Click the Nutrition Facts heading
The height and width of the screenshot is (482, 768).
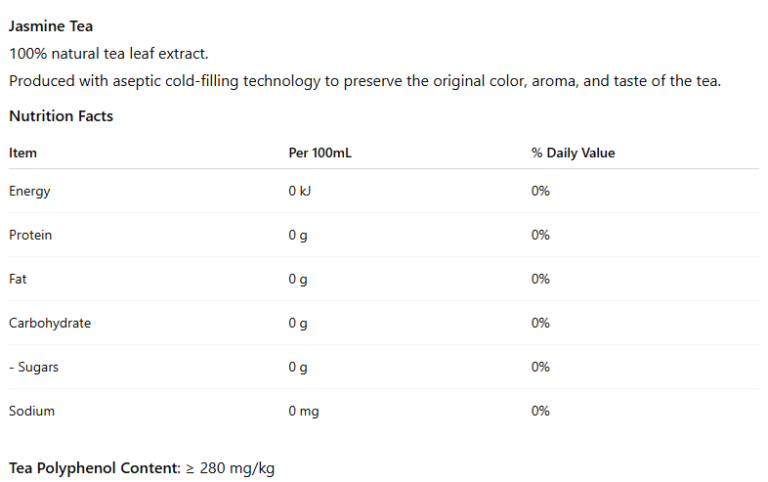[61, 116]
